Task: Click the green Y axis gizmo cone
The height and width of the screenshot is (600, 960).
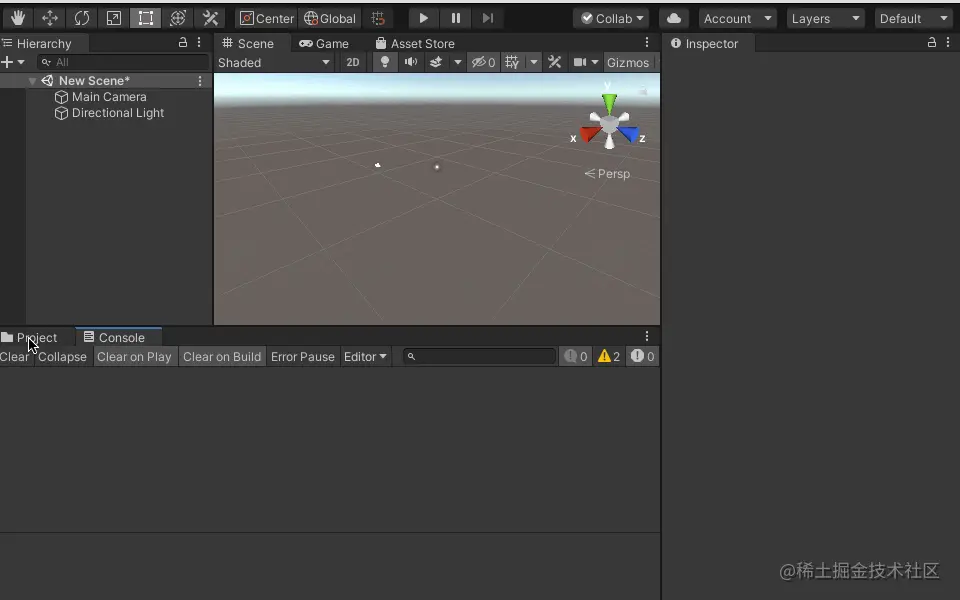Action: click(609, 103)
